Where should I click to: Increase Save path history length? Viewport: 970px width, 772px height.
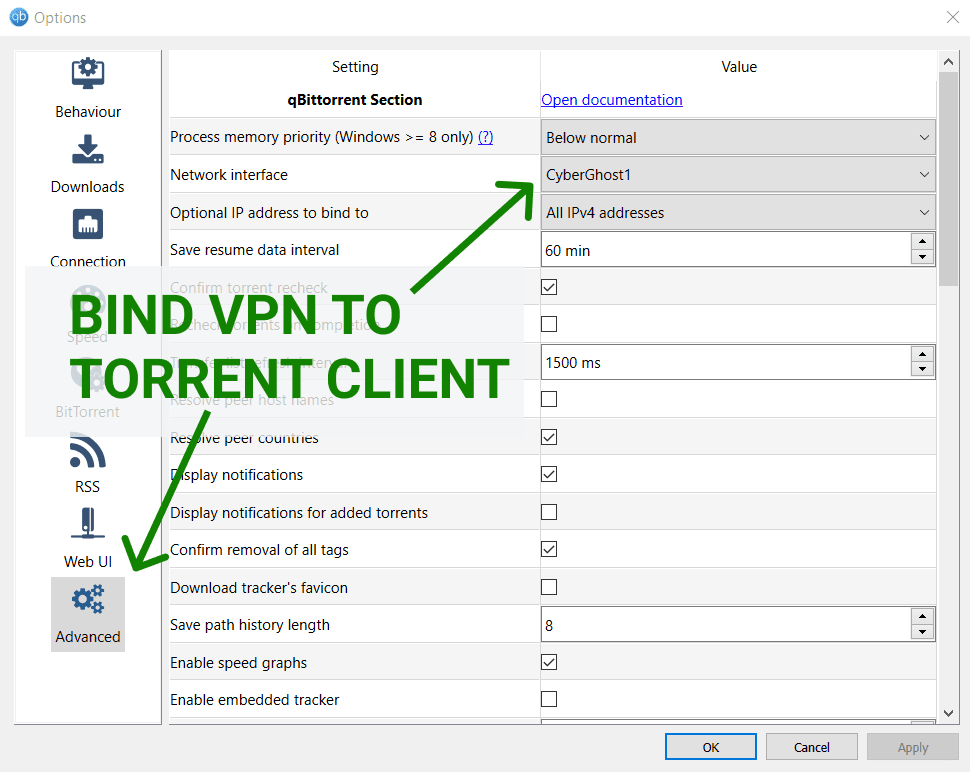tap(922, 617)
